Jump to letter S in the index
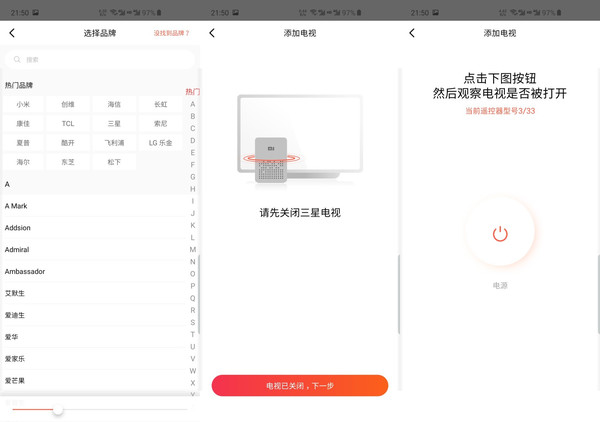Viewport: 600px width, 422px height. coord(192,322)
